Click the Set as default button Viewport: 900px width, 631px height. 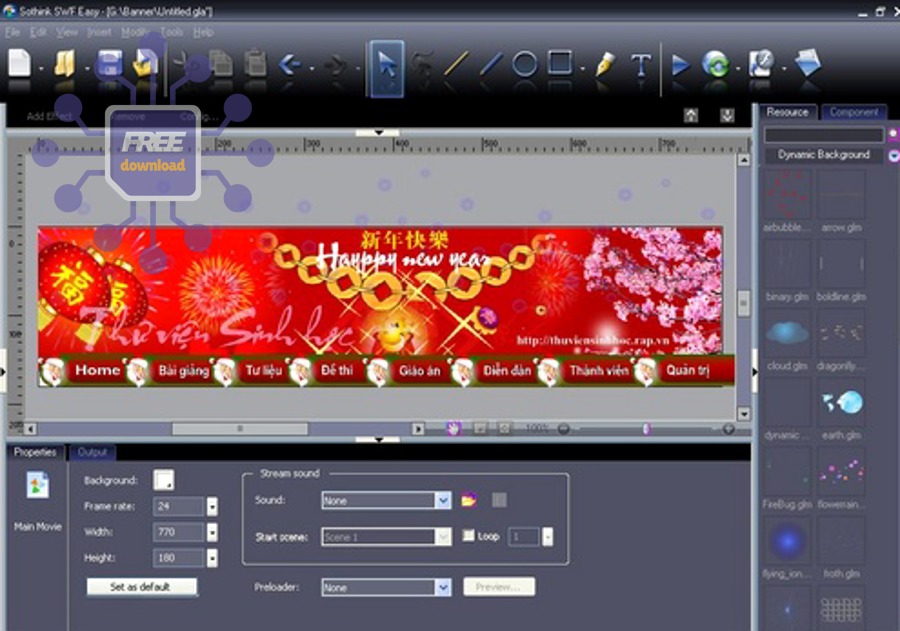click(141, 587)
